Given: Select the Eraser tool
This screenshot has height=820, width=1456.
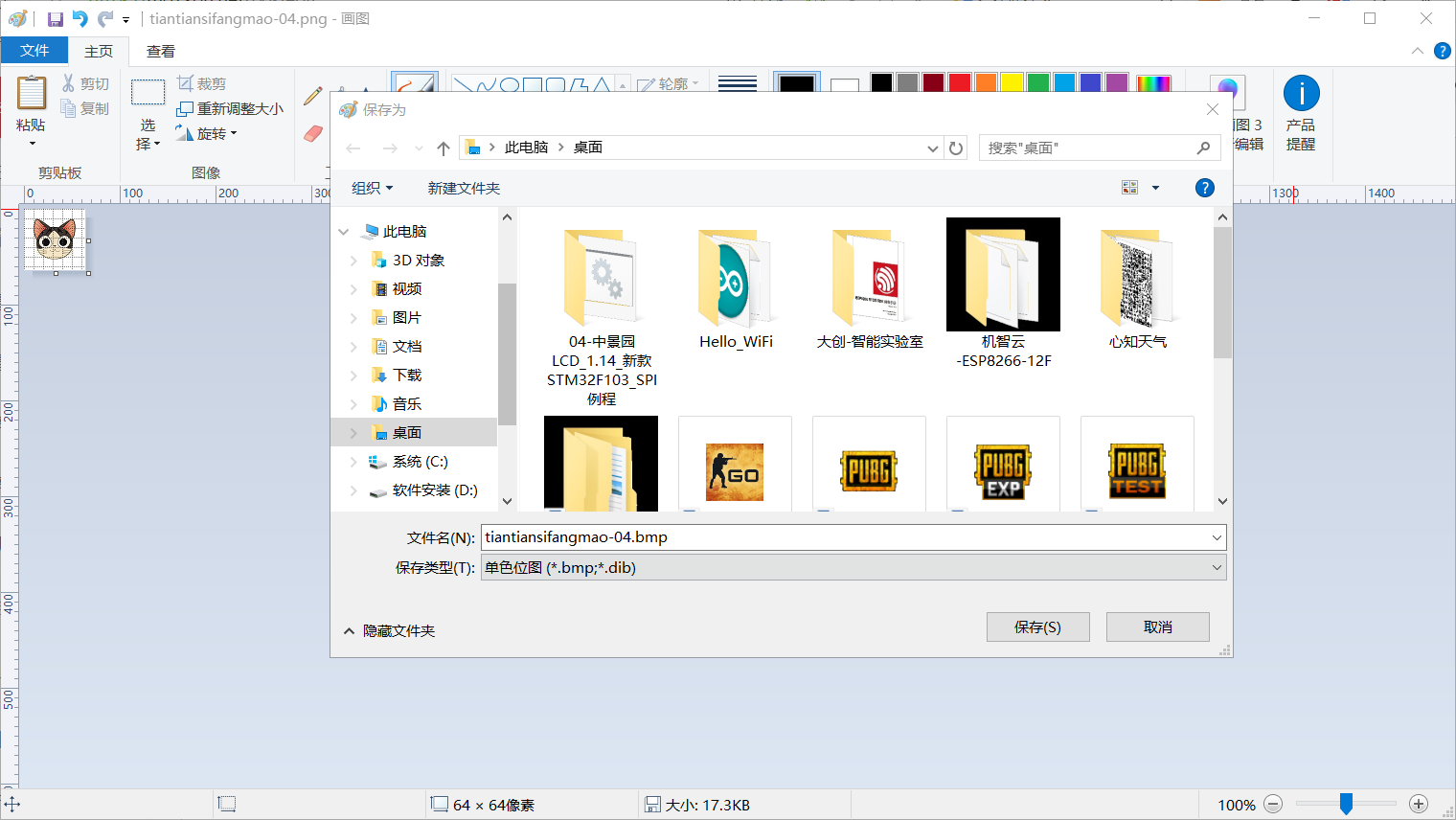Looking at the screenshot, I should pyautogui.click(x=310, y=134).
